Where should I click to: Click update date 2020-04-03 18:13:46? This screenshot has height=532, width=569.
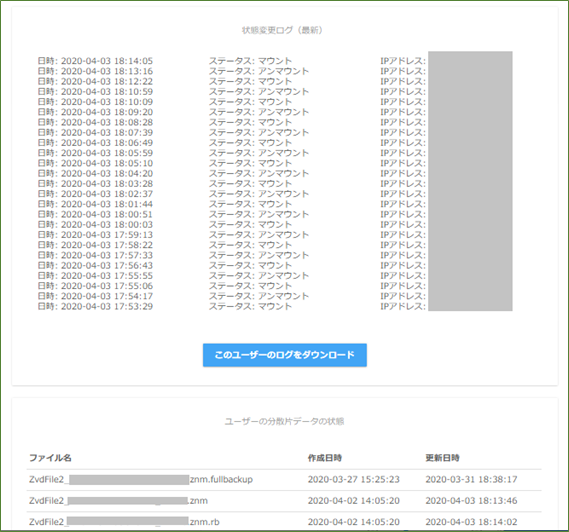(x=471, y=501)
